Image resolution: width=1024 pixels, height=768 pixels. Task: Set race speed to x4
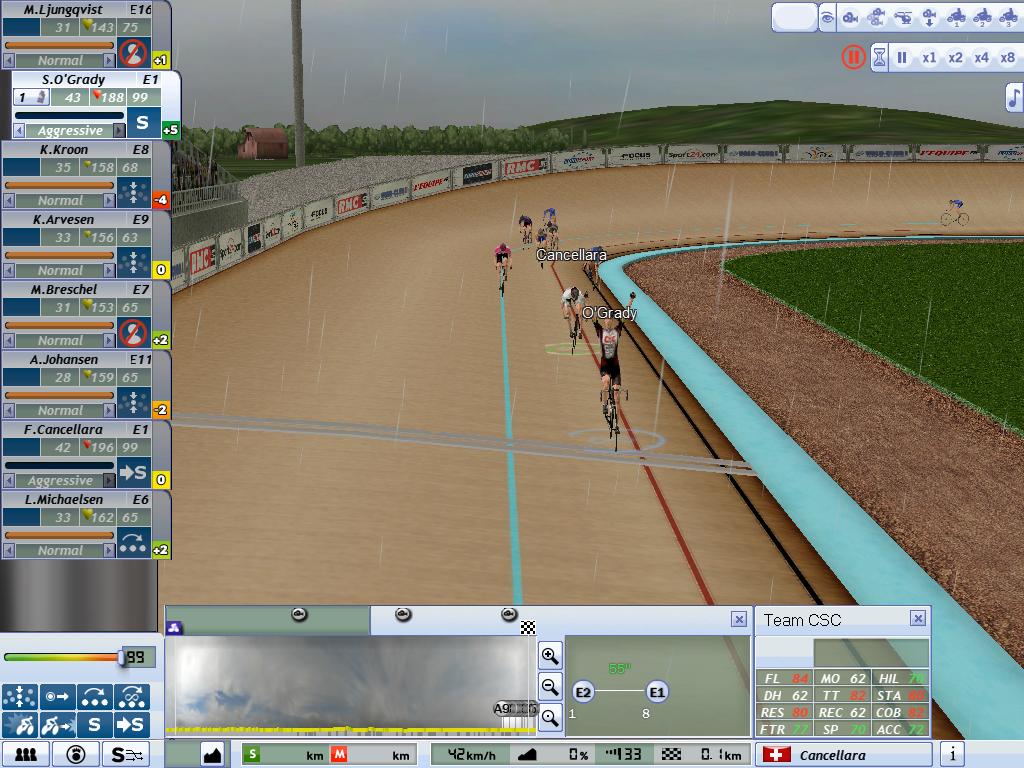click(981, 57)
